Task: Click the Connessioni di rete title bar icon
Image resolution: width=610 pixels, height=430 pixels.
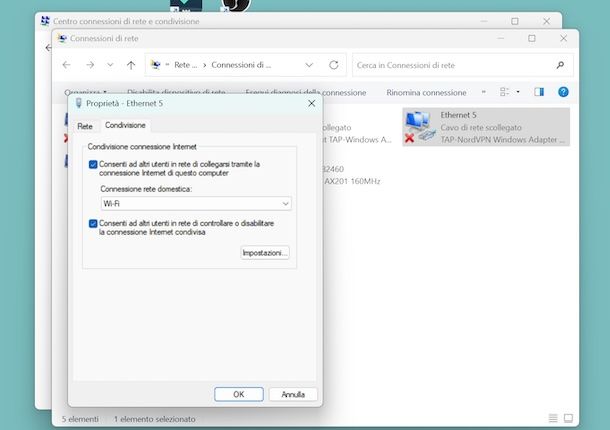Action: (x=62, y=38)
